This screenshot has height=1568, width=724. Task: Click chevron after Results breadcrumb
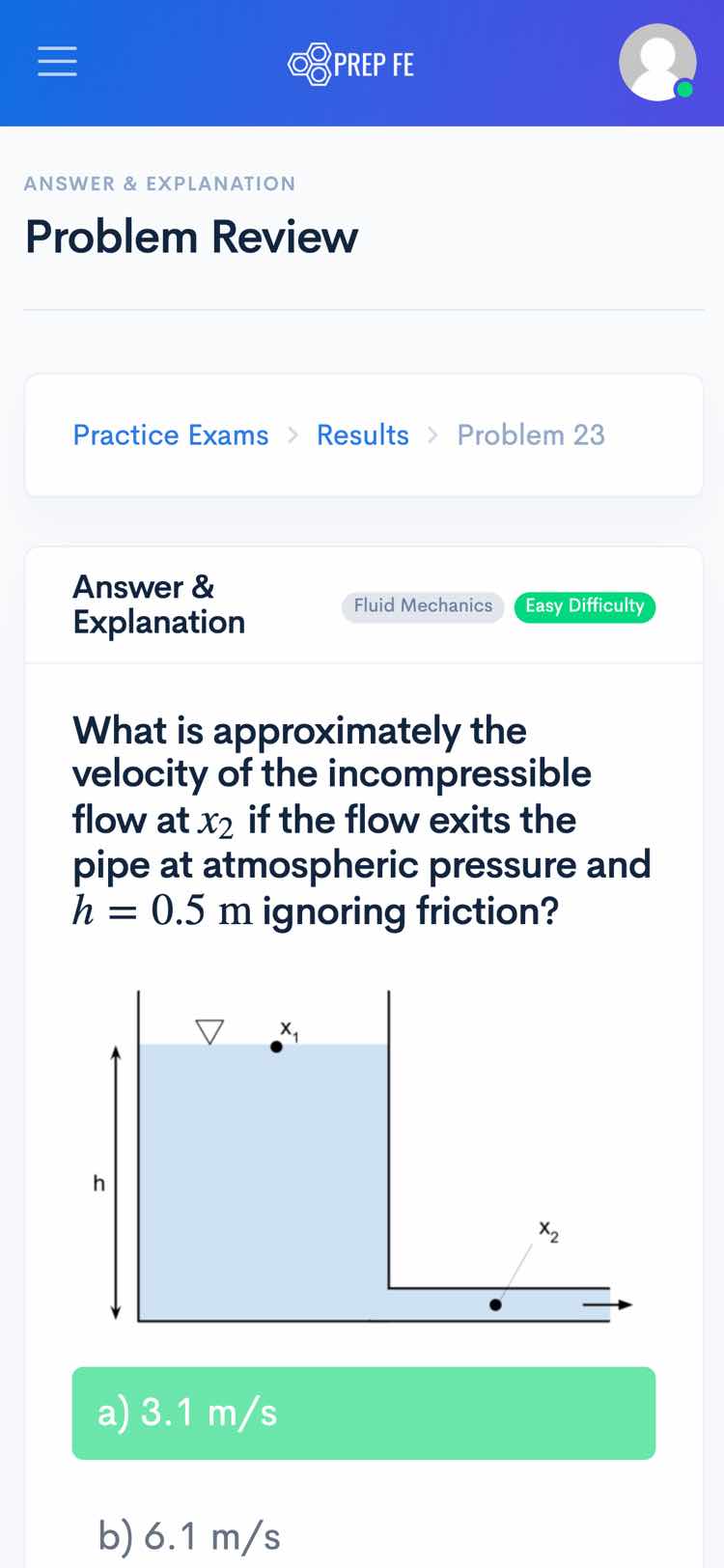[432, 435]
